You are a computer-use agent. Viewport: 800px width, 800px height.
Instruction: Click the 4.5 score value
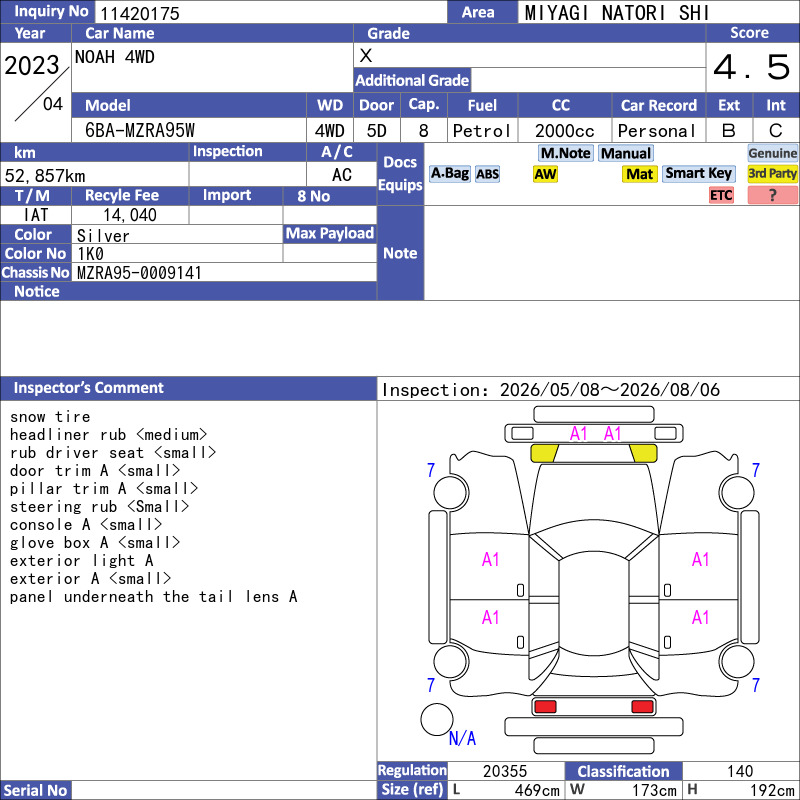tap(752, 67)
